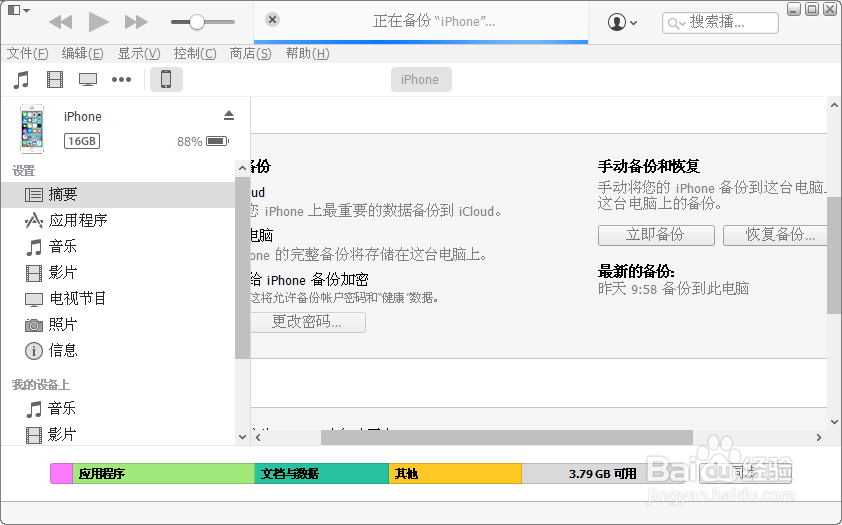Click horizontal scroll left arrow
Screen dimensions: 842x525
pyautogui.click(x=258, y=438)
